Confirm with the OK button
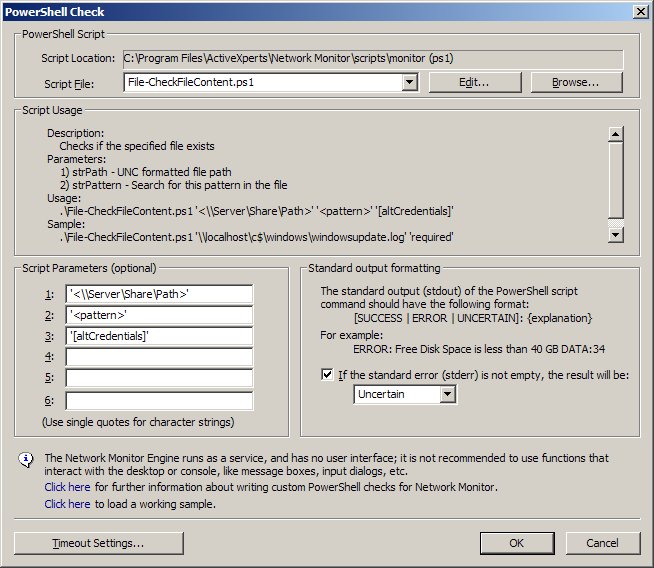The image size is (654, 568). (517, 543)
